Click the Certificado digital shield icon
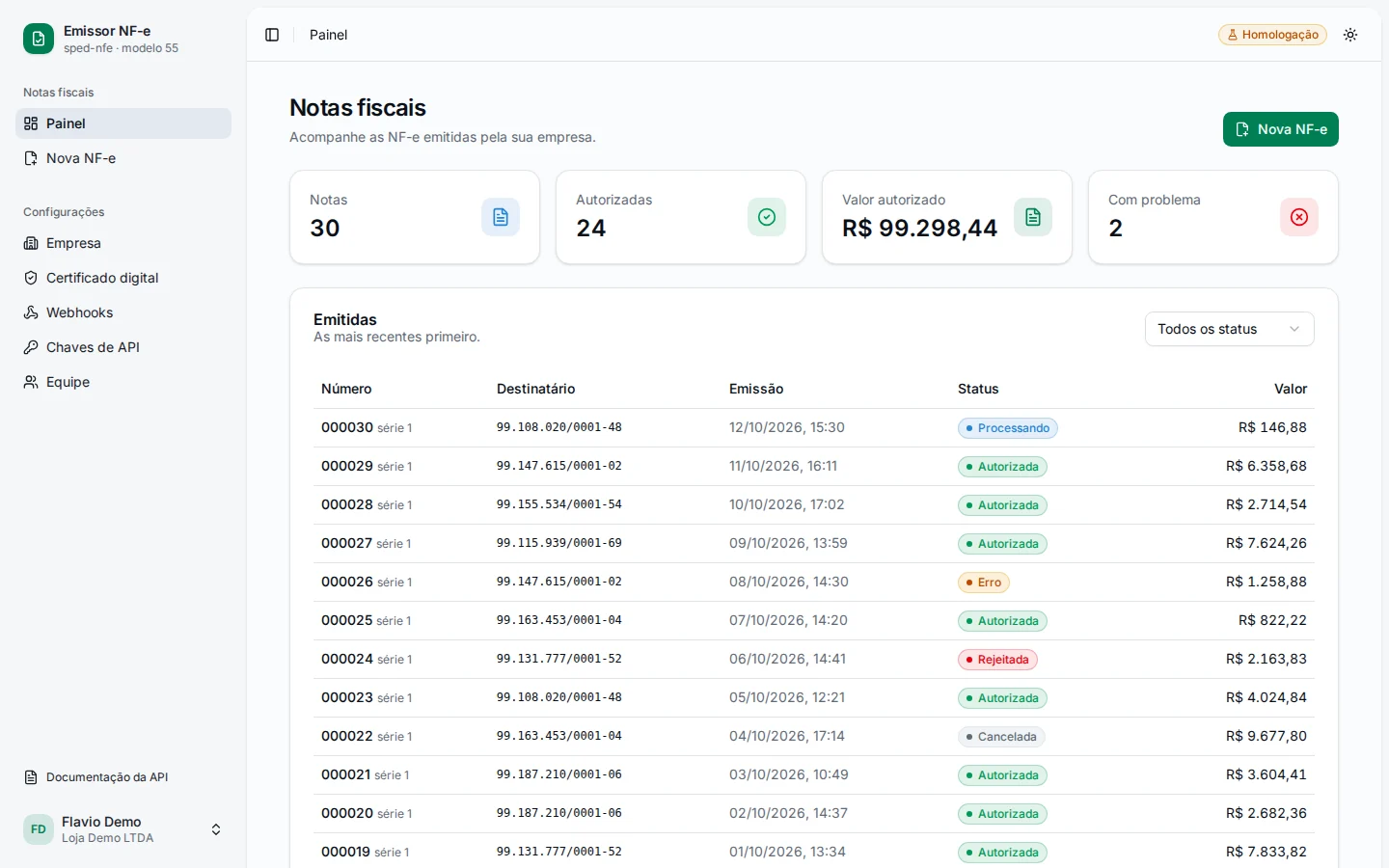The height and width of the screenshot is (868, 1389). (x=31, y=278)
